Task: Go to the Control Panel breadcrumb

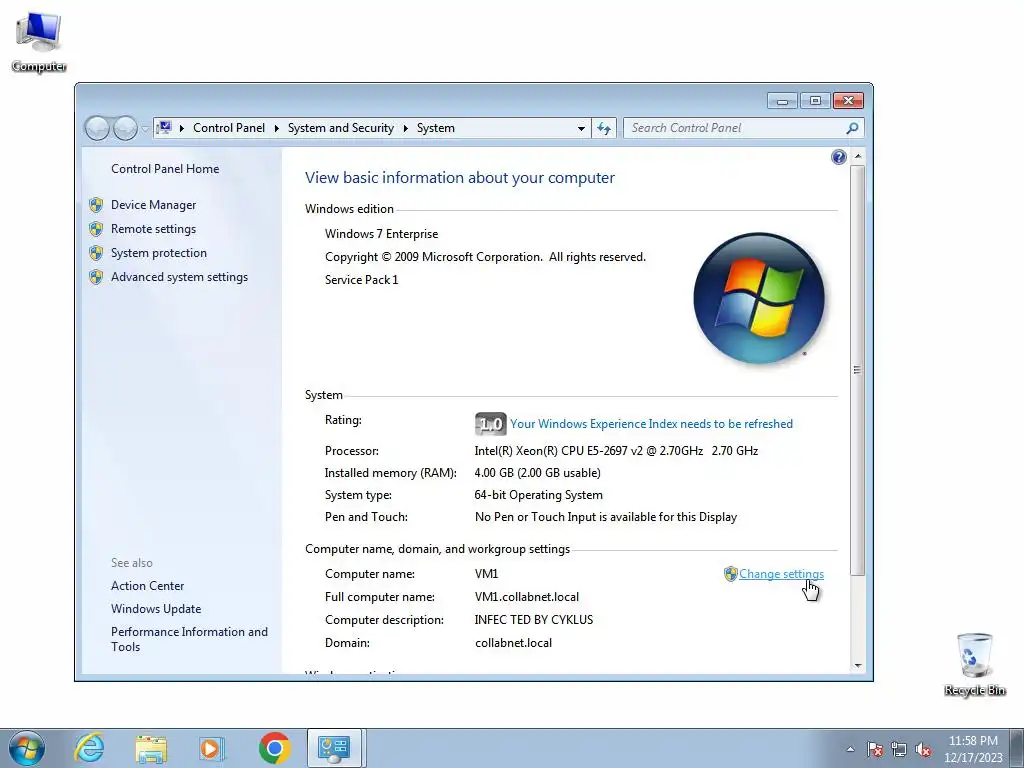Action: click(229, 128)
